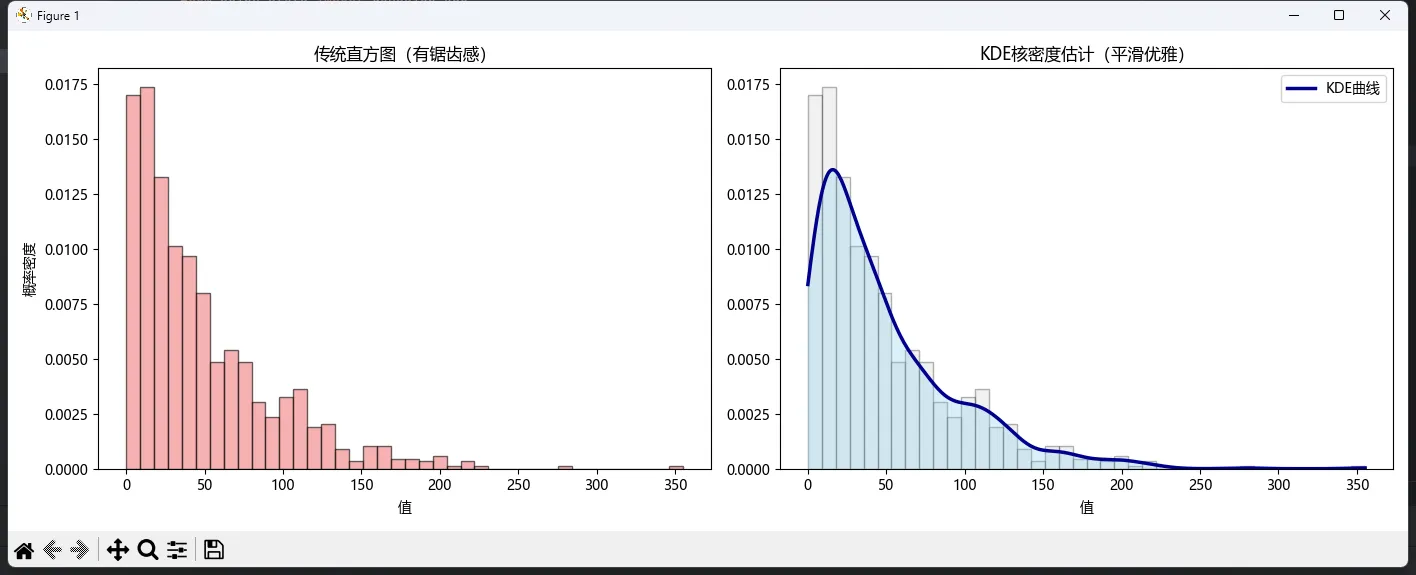The image size is (1416, 575).
Task: Toggle the Pan axes tool
Action: pos(118,550)
